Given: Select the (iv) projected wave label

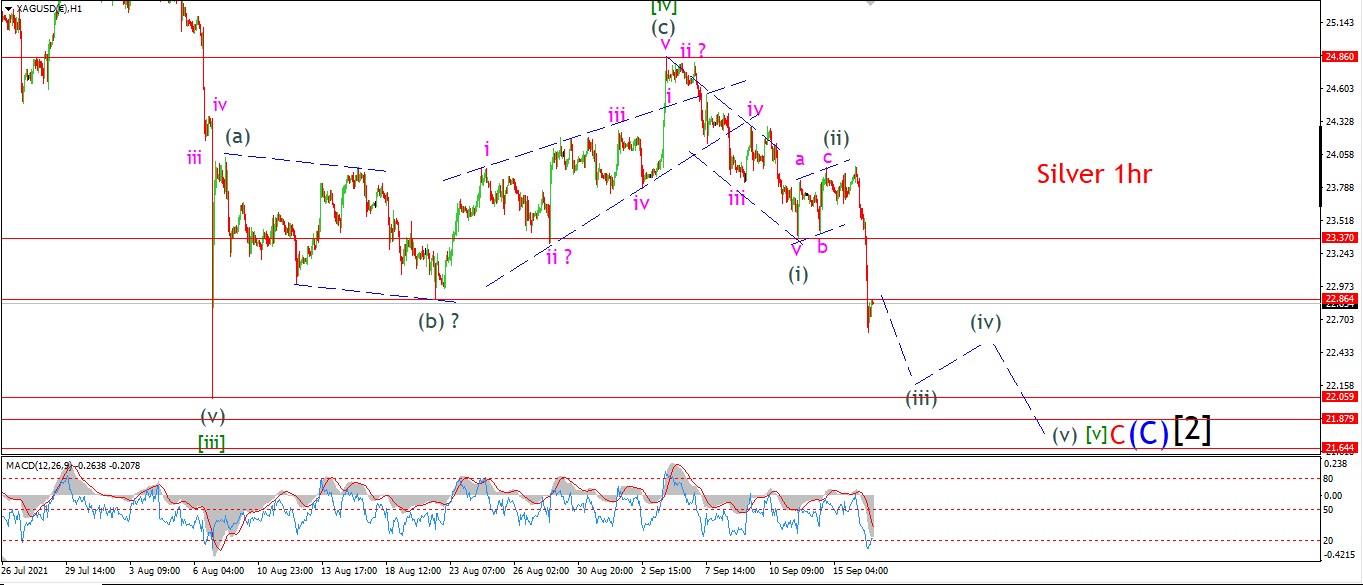Looking at the screenshot, I should click(985, 322).
